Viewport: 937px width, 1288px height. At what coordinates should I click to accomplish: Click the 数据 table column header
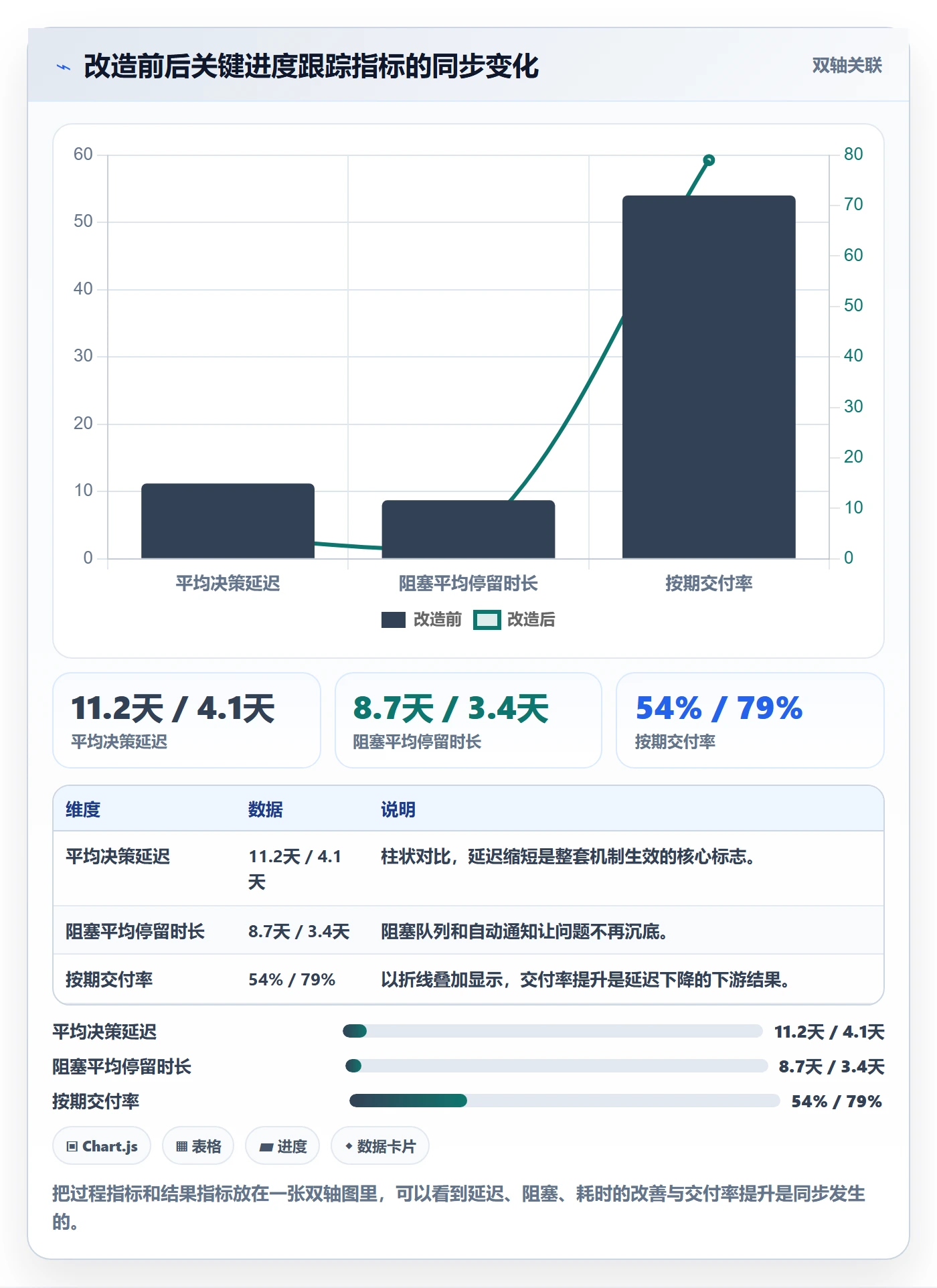click(266, 809)
